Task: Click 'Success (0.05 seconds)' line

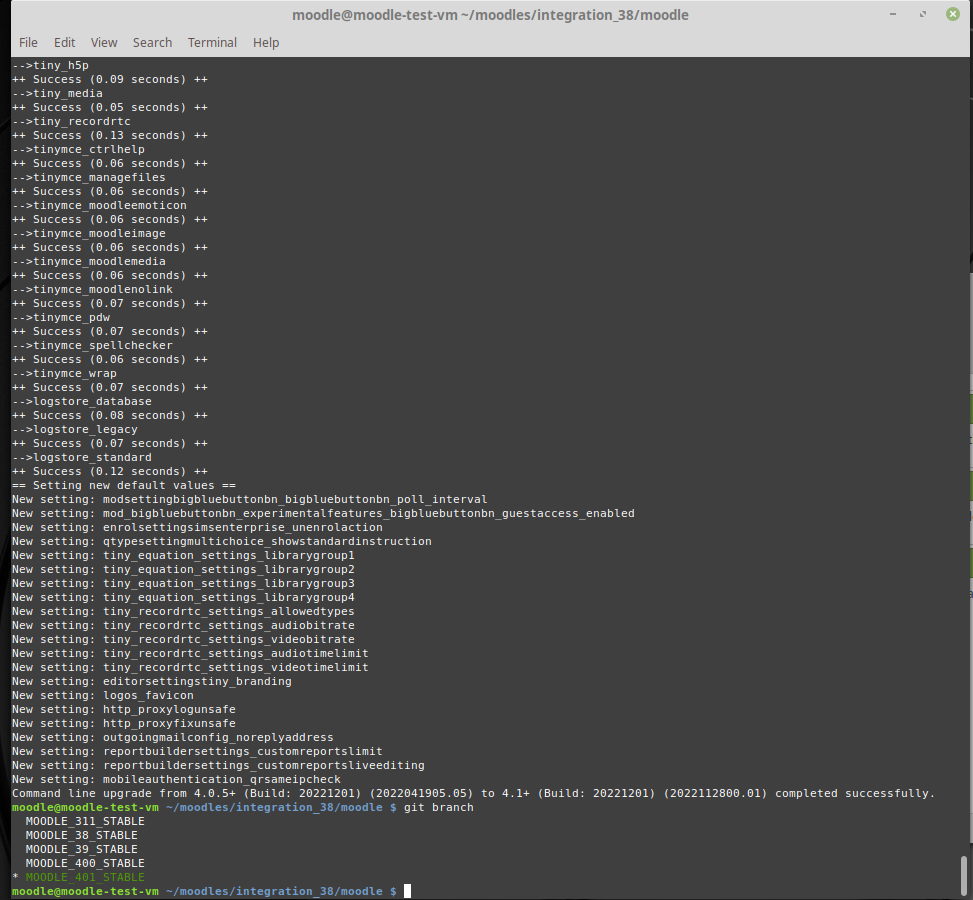Action: (x=110, y=107)
